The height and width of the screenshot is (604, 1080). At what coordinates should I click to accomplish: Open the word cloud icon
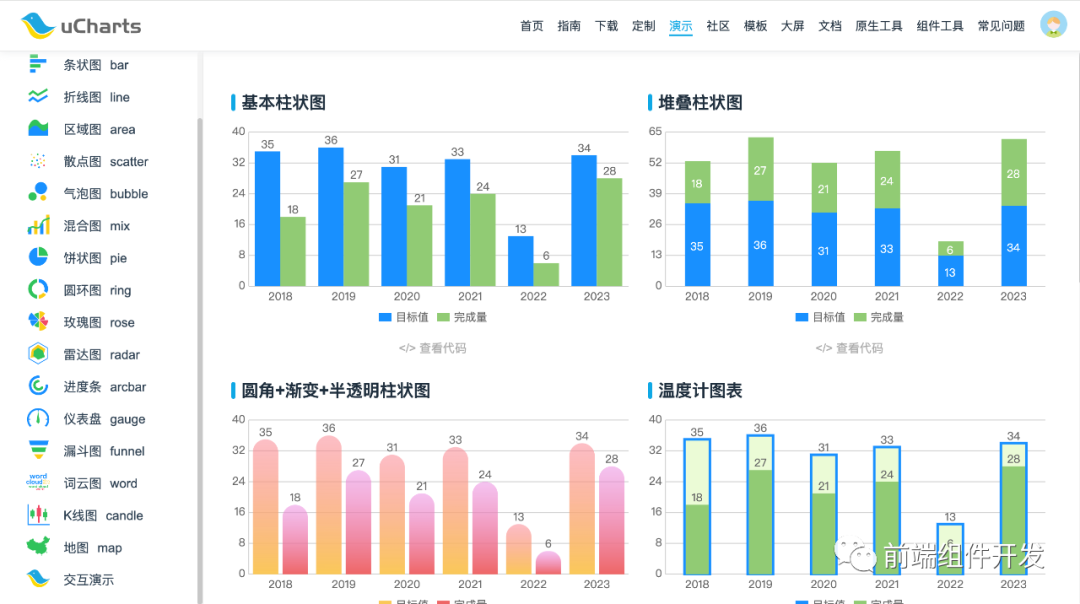point(38,482)
